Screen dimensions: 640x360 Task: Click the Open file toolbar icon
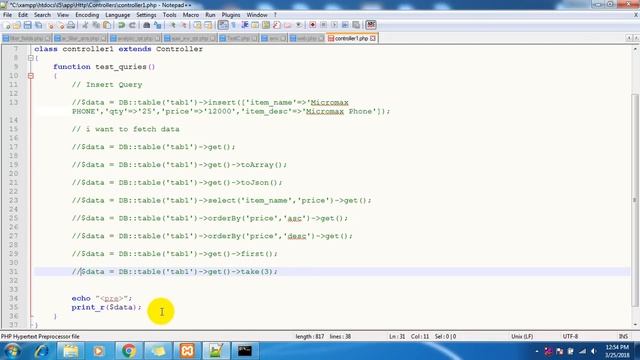click(17, 25)
